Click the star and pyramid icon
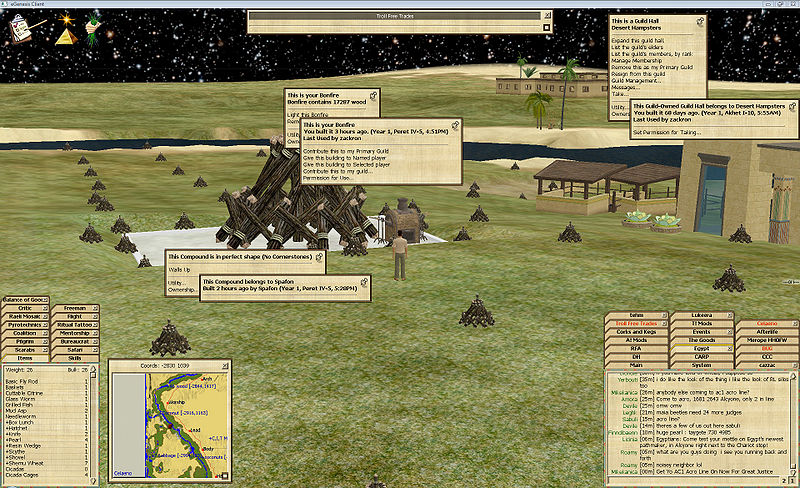The height and width of the screenshot is (488, 800). 66,29
